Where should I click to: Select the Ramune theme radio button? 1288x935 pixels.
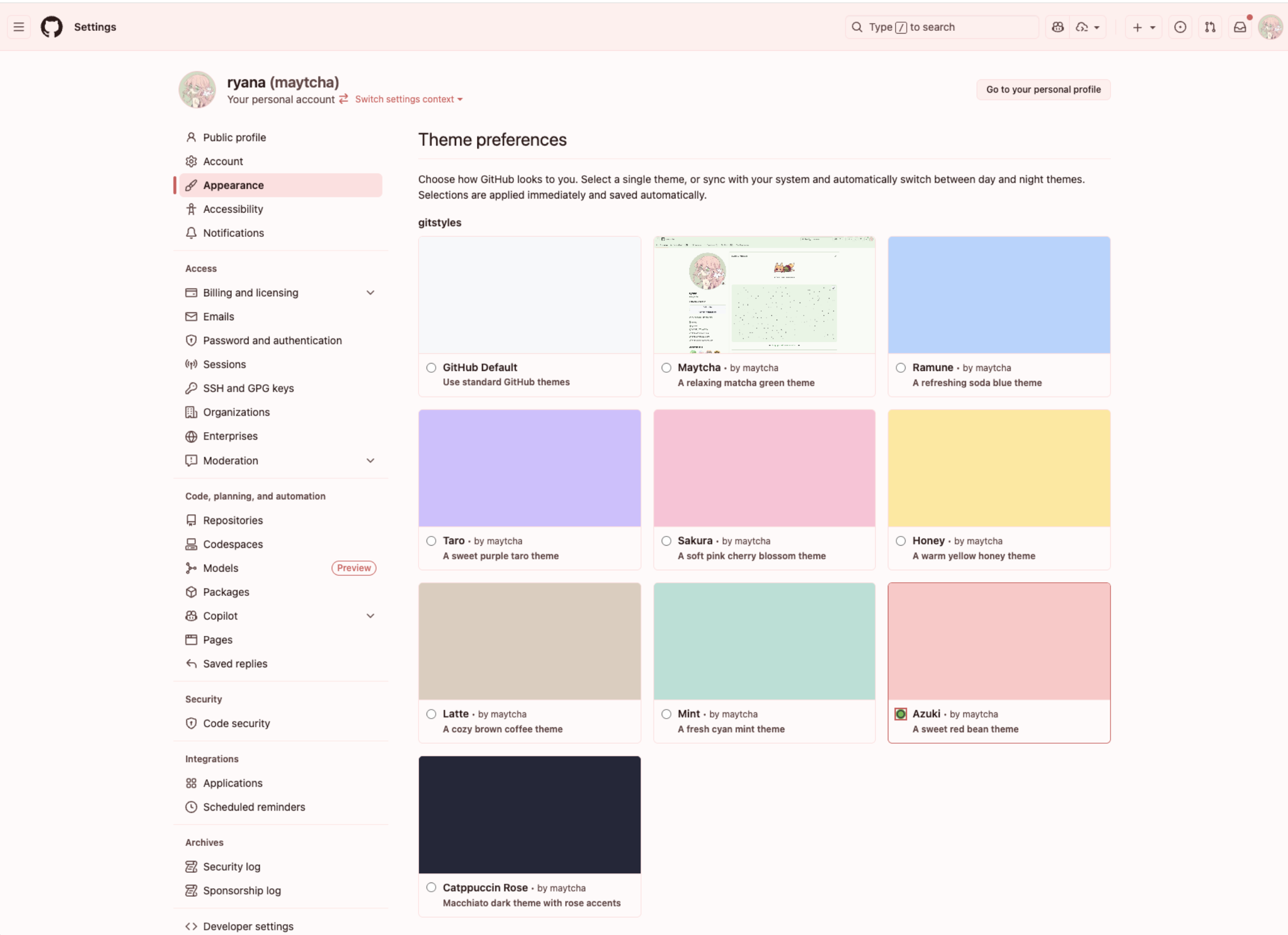pos(901,368)
